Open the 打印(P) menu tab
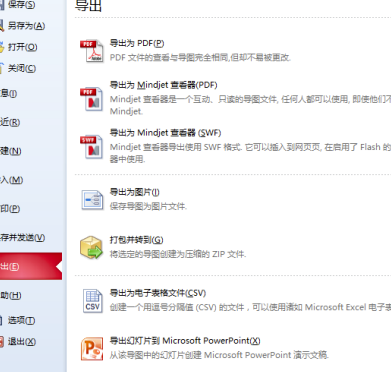391x372 pixels. tap(10, 209)
